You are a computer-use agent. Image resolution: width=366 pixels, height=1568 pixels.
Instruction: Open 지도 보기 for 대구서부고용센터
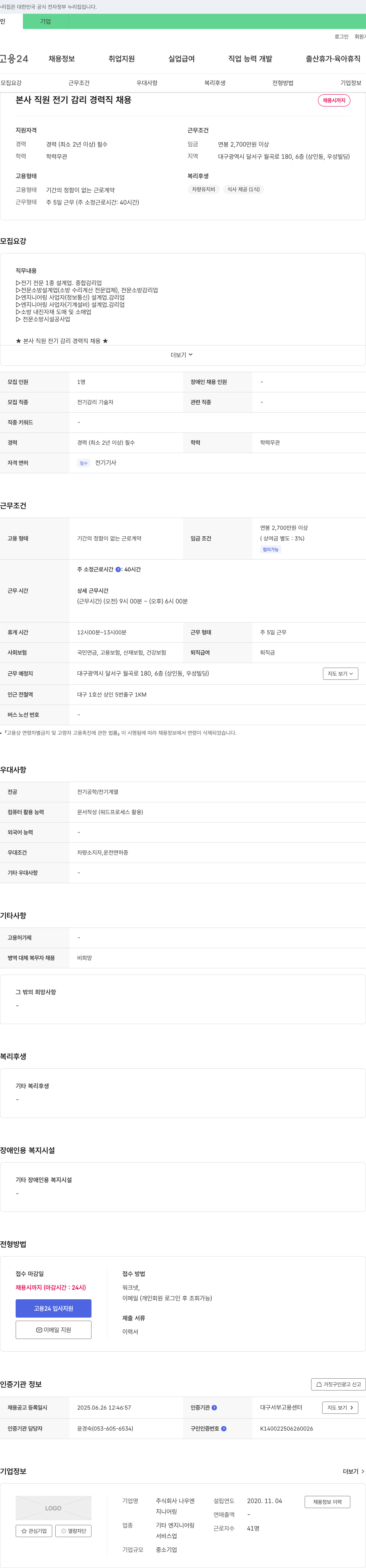pyautogui.click(x=340, y=1408)
